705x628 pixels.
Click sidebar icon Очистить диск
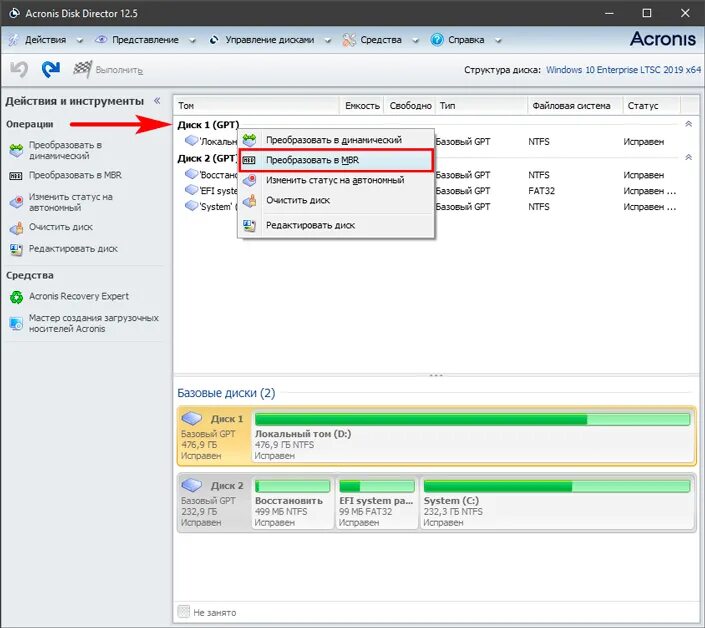[17, 228]
